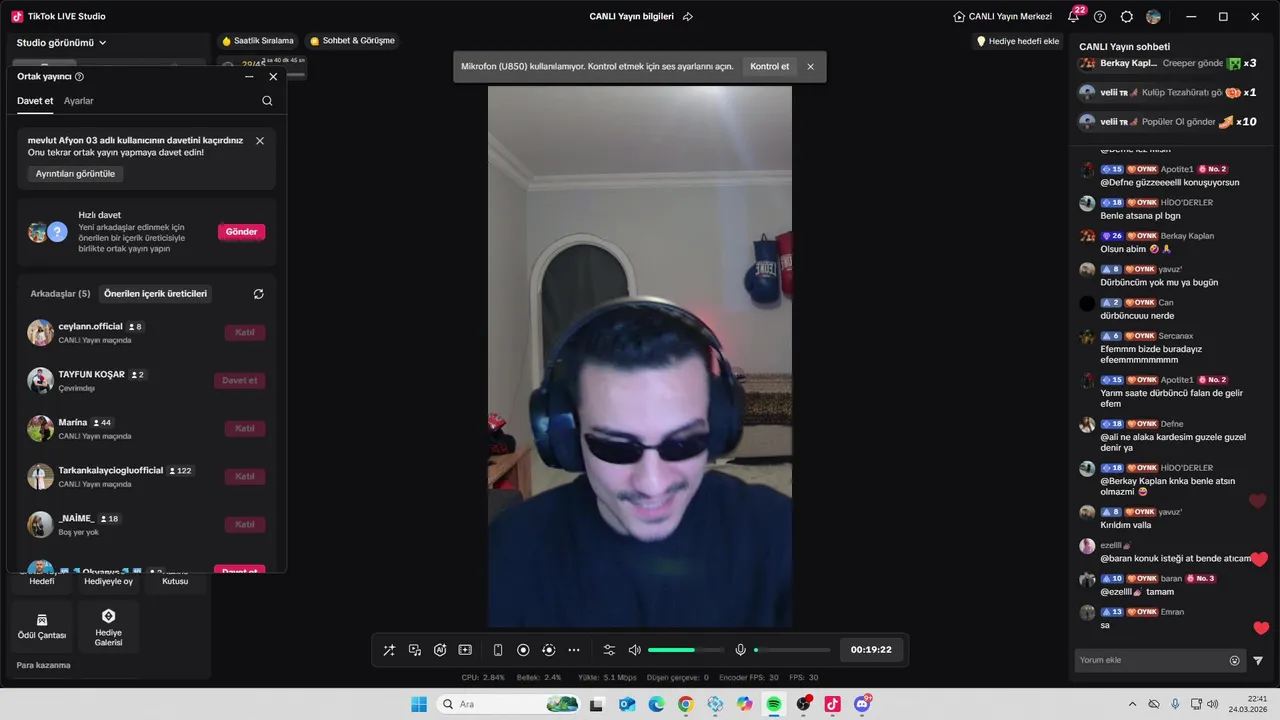
Task: Open the magic wand effects tool
Action: click(389, 650)
